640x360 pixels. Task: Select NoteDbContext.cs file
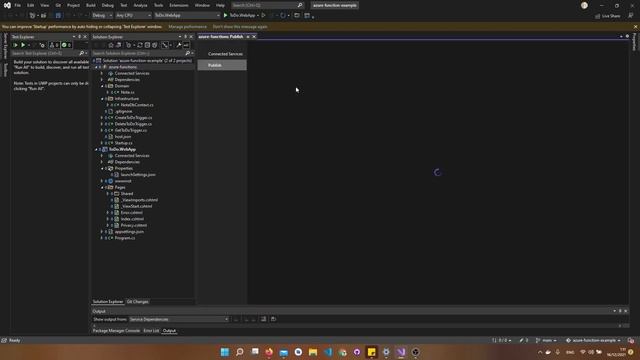137,105
